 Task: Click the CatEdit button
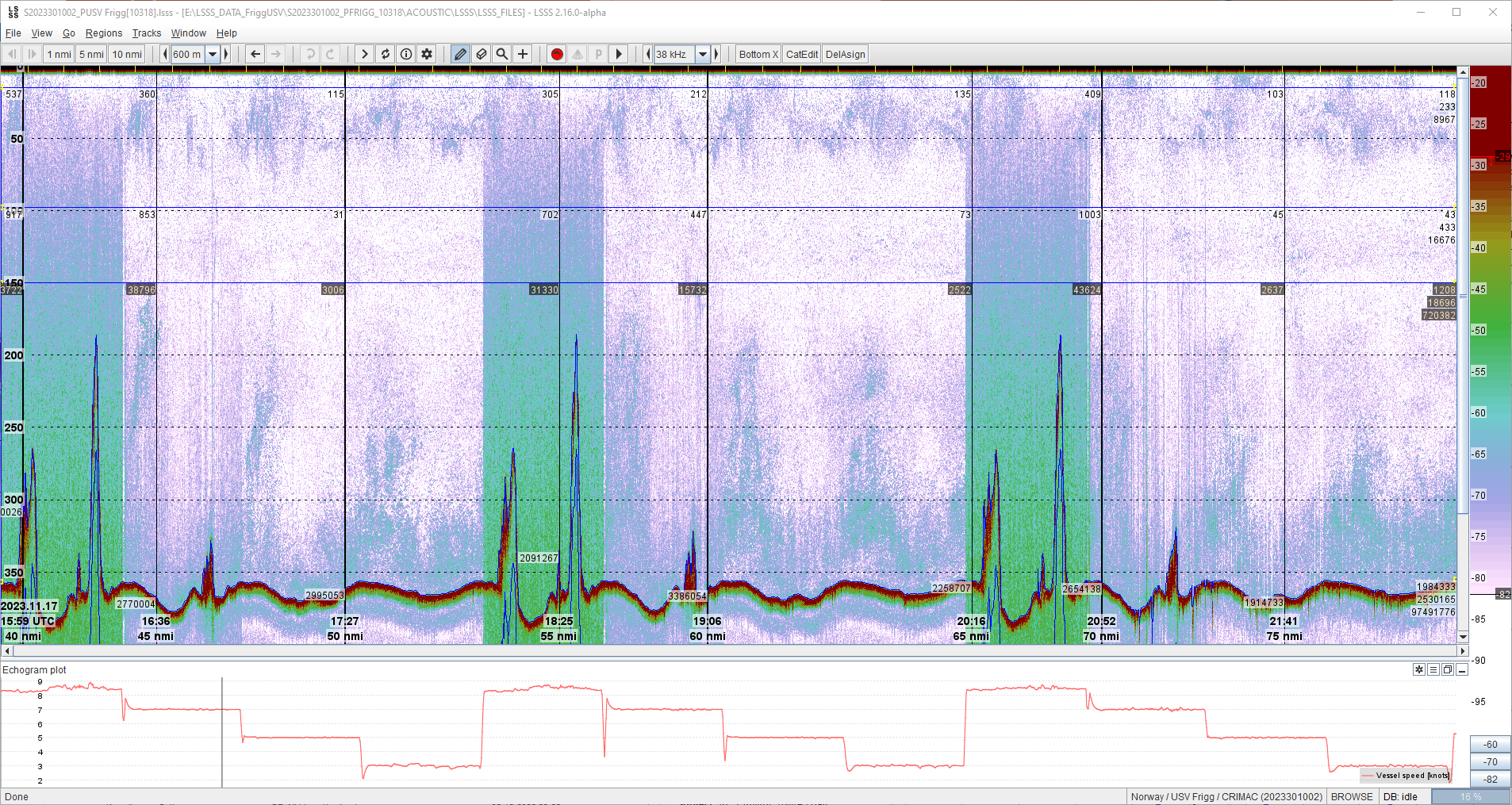point(802,54)
